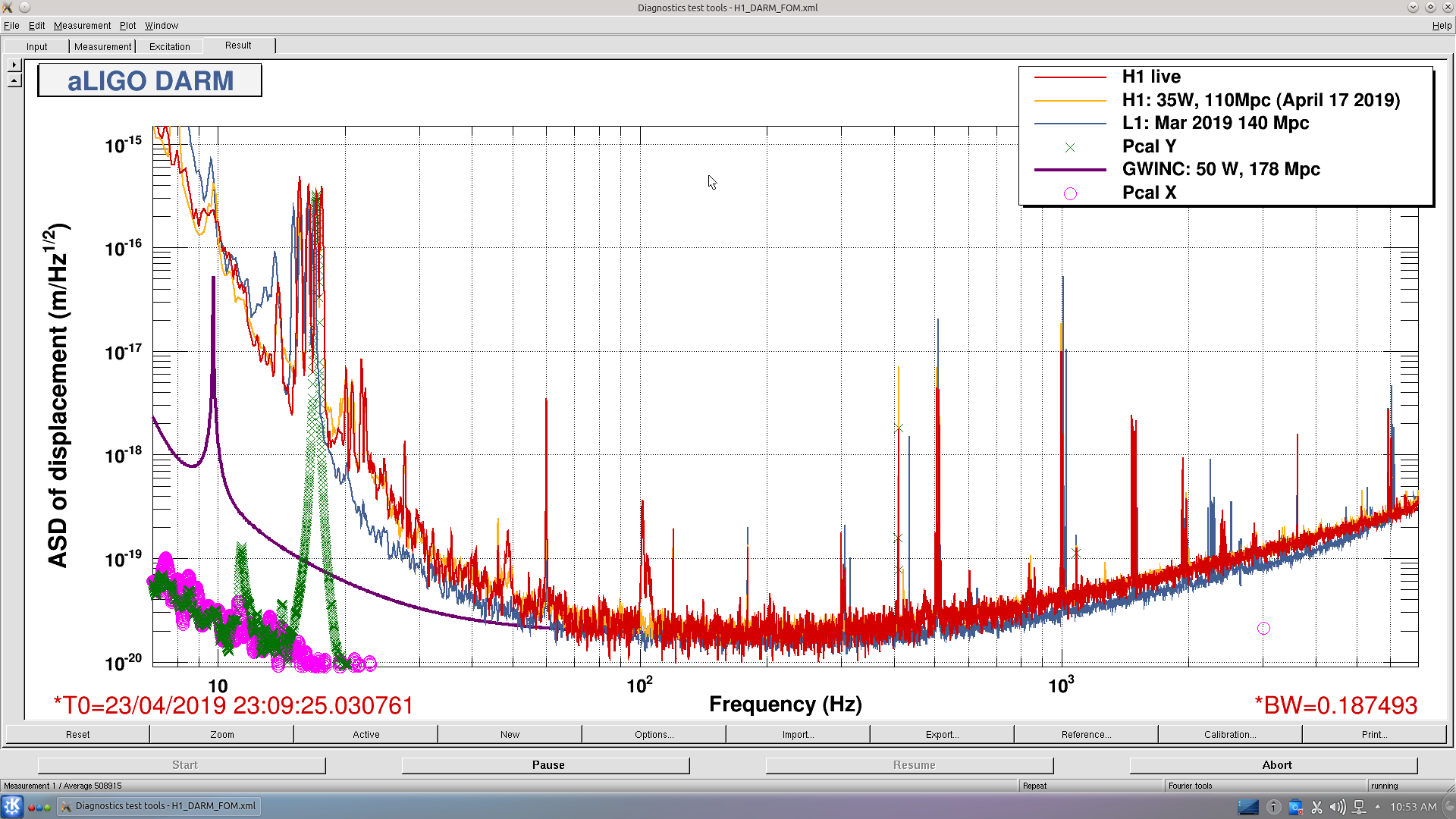Click the activities three-dot icon in taskbar
Viewport: 1456px width, 819px height.
coord(39,807)
